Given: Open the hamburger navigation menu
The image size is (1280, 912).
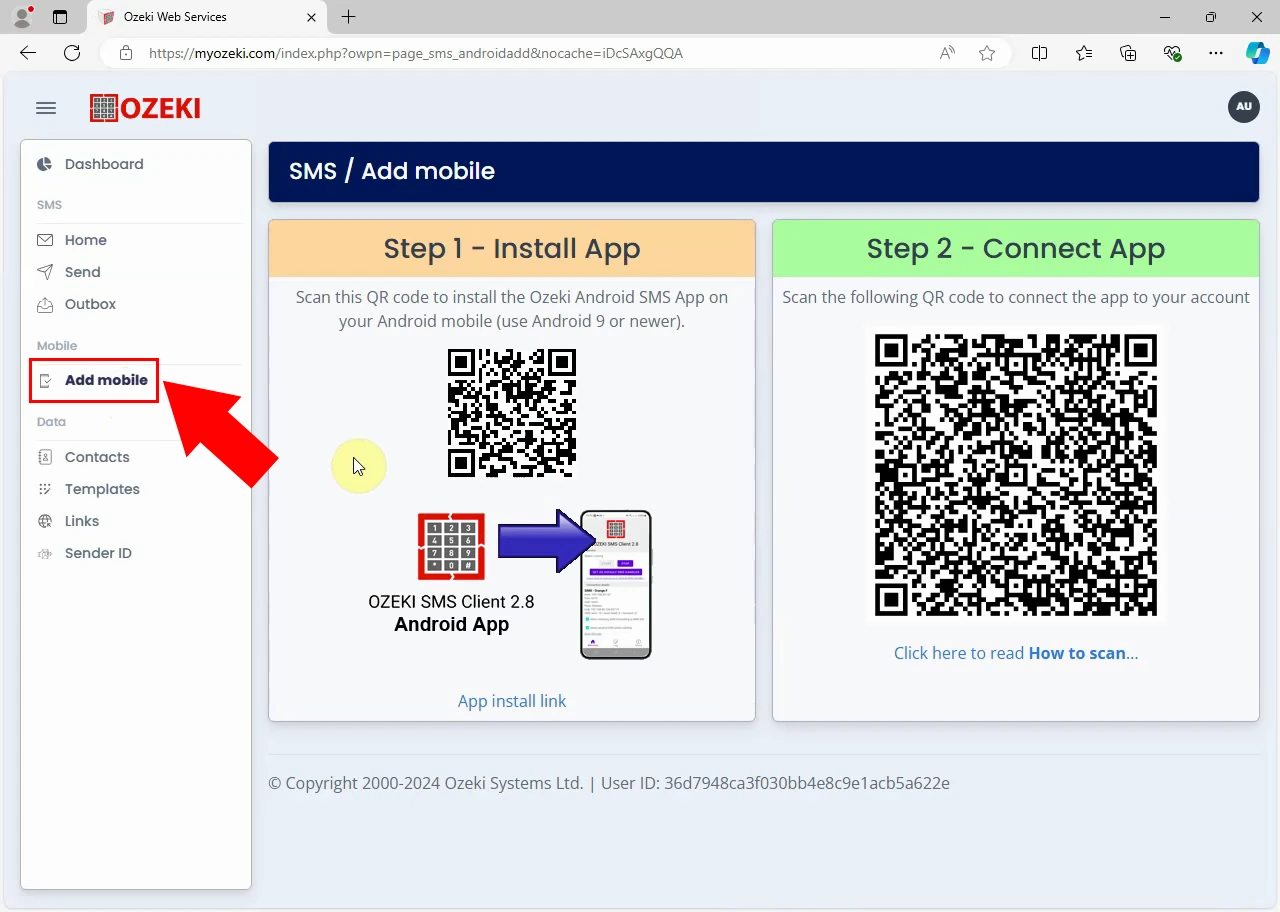Looking at the screenshot, I should click(x=46, y=108).
